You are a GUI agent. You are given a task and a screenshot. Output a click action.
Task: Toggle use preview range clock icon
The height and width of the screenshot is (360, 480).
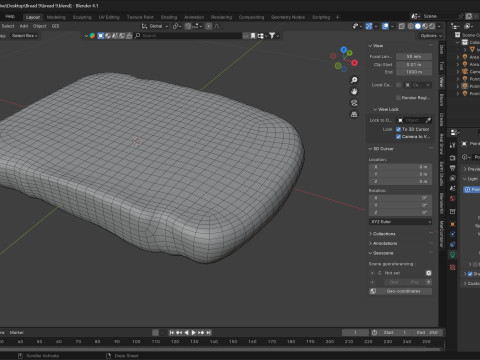pyautogui.click(x=375, y=332)
